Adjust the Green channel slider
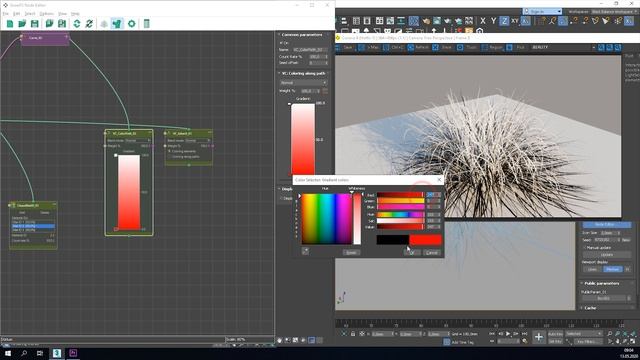The image size is (640, 360). [400, 201]
